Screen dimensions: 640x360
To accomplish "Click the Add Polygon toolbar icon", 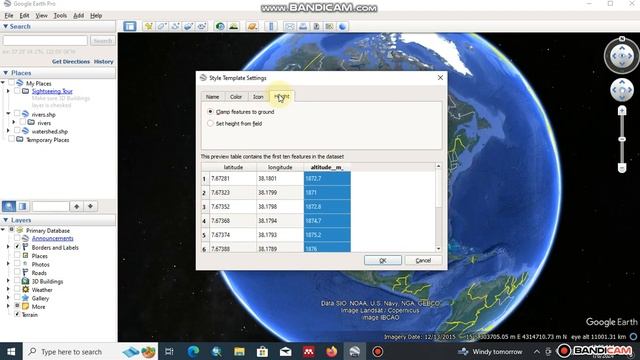I will (162, 27).
